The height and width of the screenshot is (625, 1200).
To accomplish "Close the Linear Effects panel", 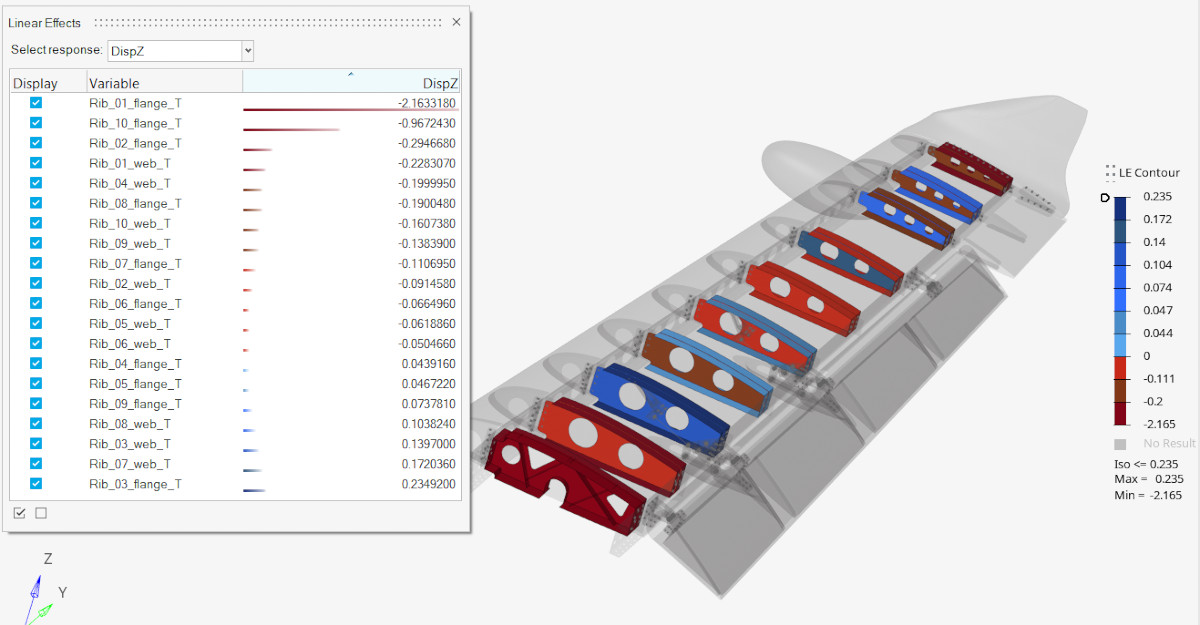I will tap(456, 21).
